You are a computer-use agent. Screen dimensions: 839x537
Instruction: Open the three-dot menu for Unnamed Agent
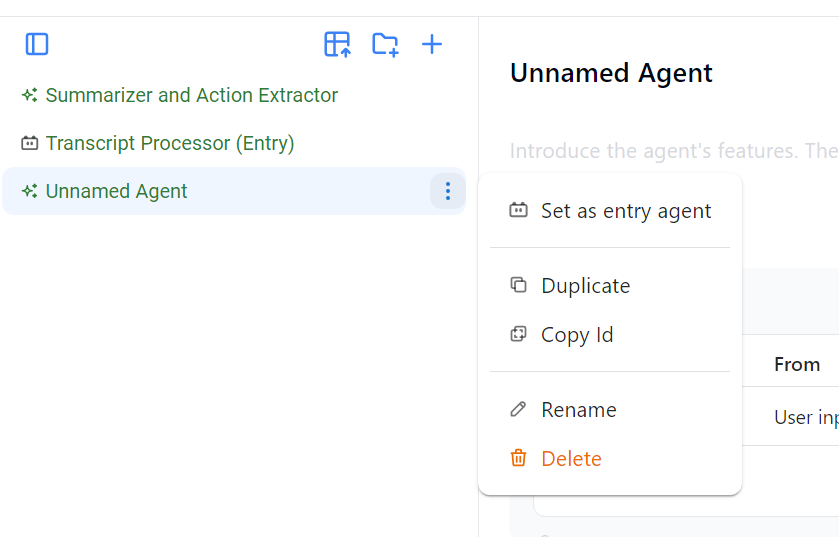point(447,191)
